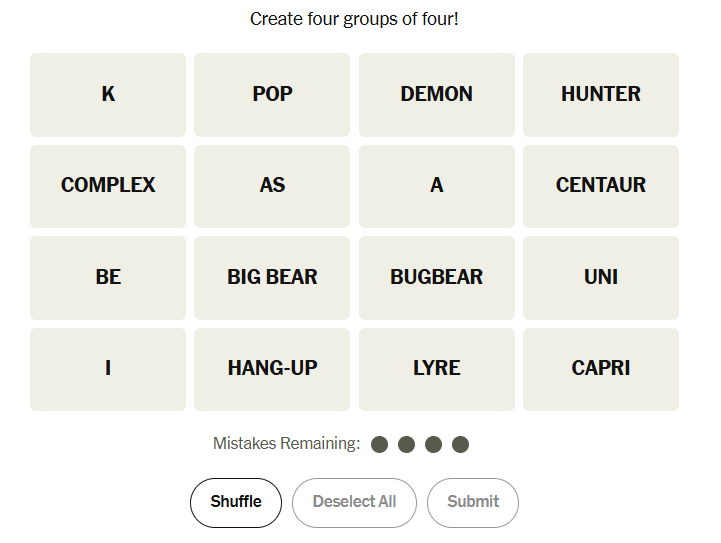Choose the CENTAUR tile
721x543 pixels.
tap(600, 186)
